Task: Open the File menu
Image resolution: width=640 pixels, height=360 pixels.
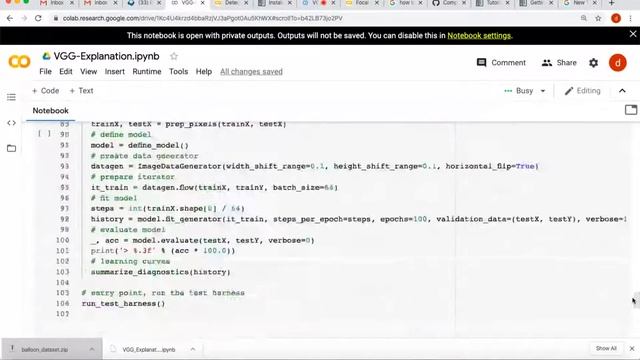Action: 45,71
